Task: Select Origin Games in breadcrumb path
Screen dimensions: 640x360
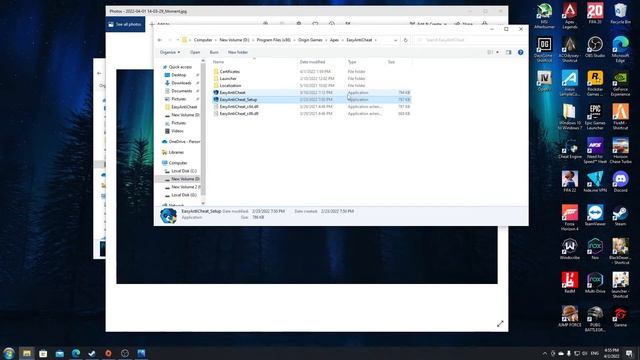Action: [310, 40]
